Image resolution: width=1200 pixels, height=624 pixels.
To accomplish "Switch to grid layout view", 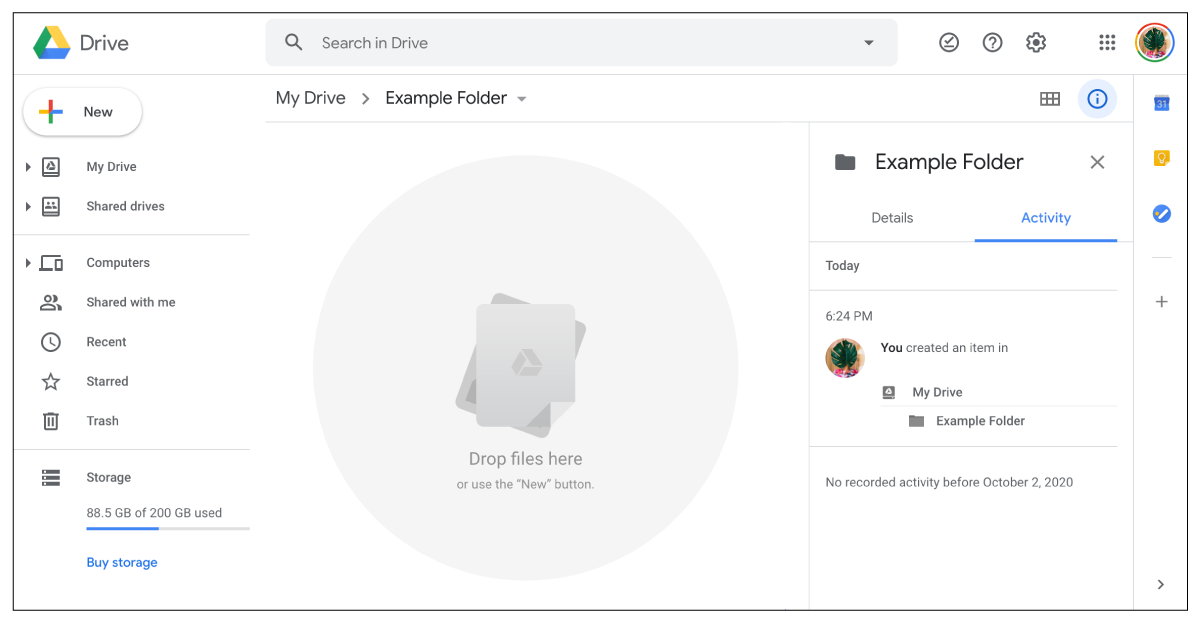I will (x=1050, y=99).
